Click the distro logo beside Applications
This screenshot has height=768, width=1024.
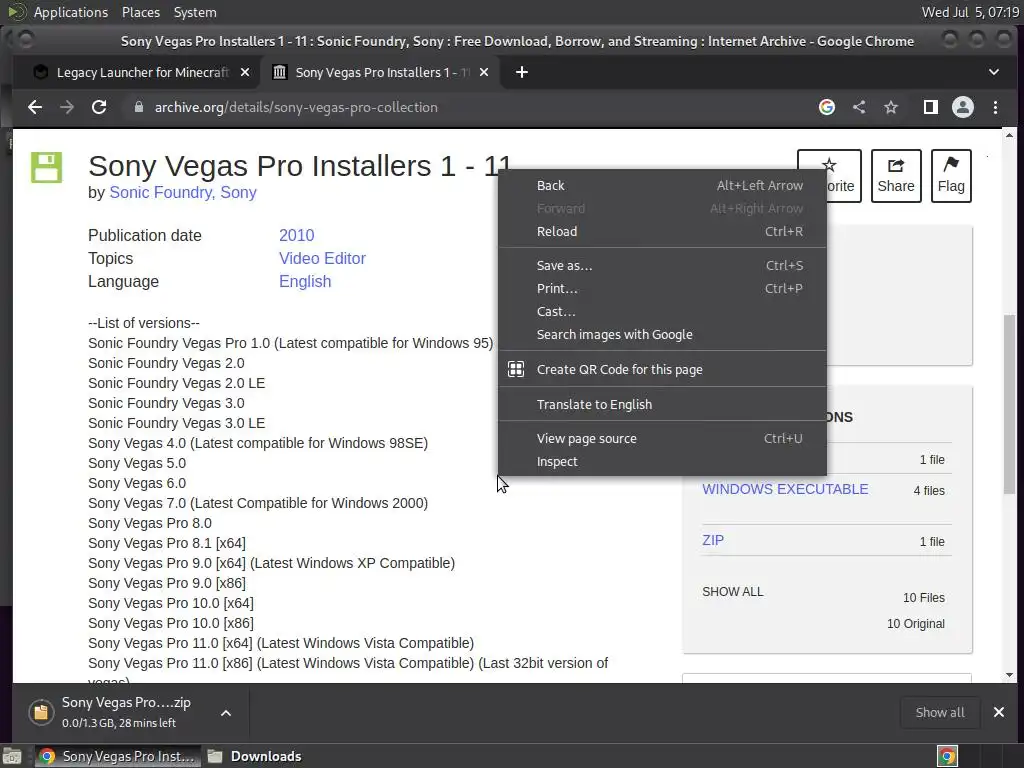click(16, 12)
